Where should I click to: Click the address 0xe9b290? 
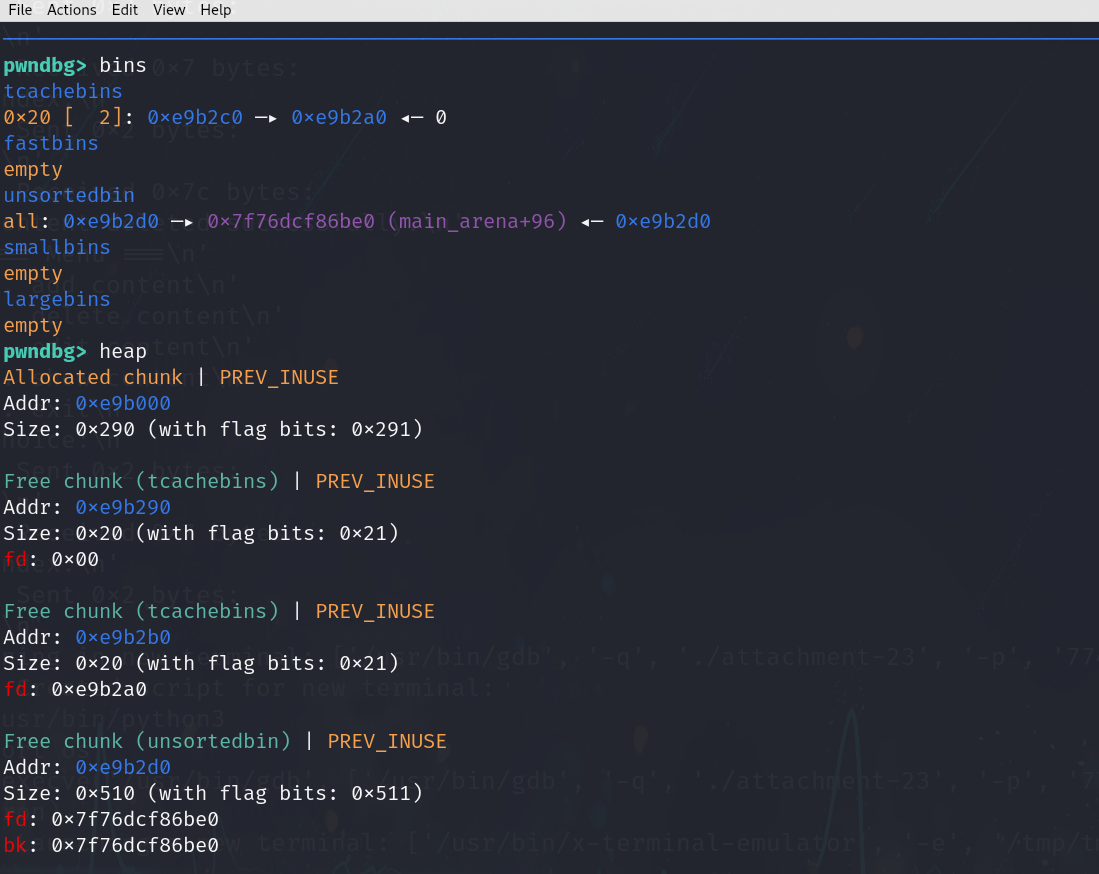tap(123, 507)
